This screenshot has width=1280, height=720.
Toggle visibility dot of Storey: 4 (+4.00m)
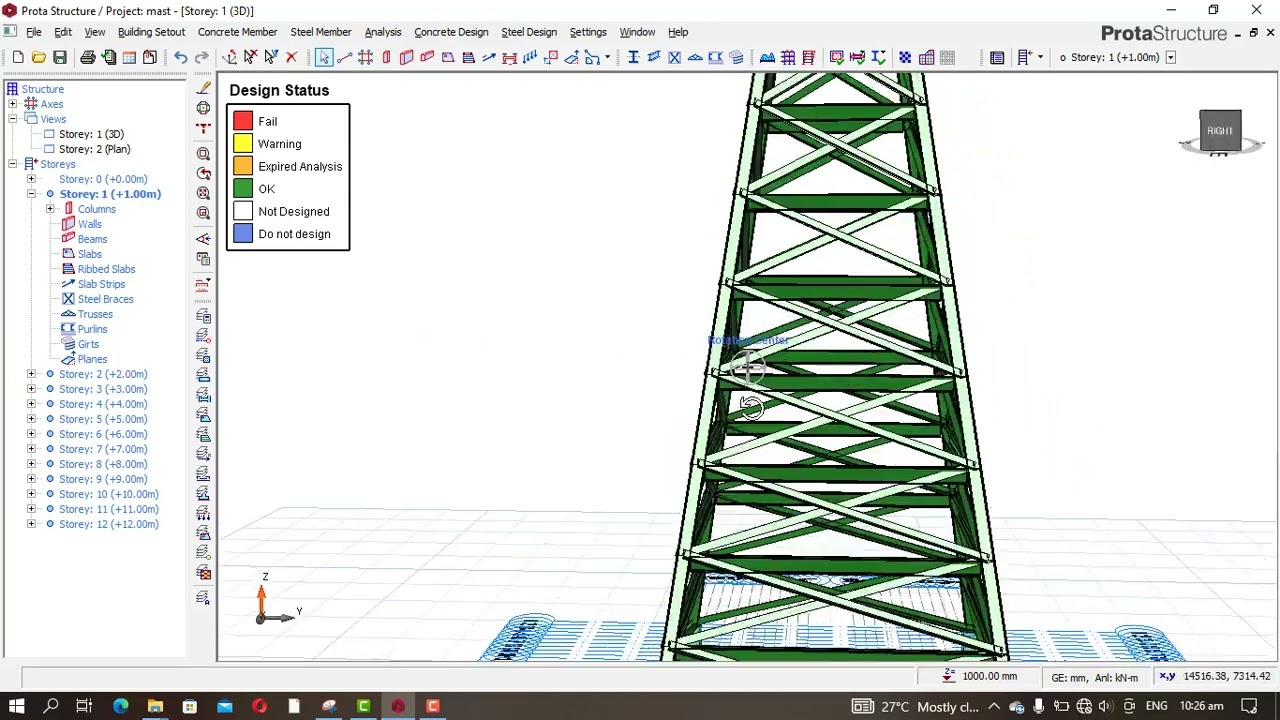pos(50,404)
